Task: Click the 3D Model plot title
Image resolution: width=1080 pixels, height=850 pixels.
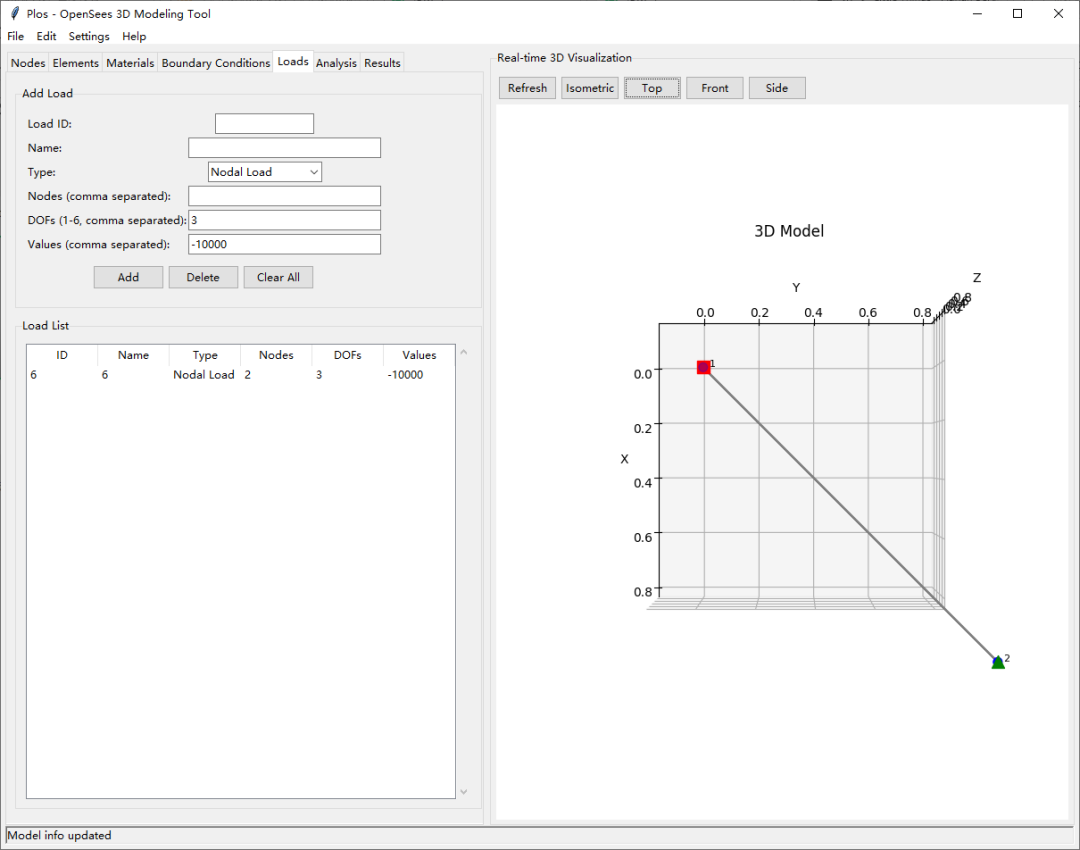Action: click(x=789, y=231)
